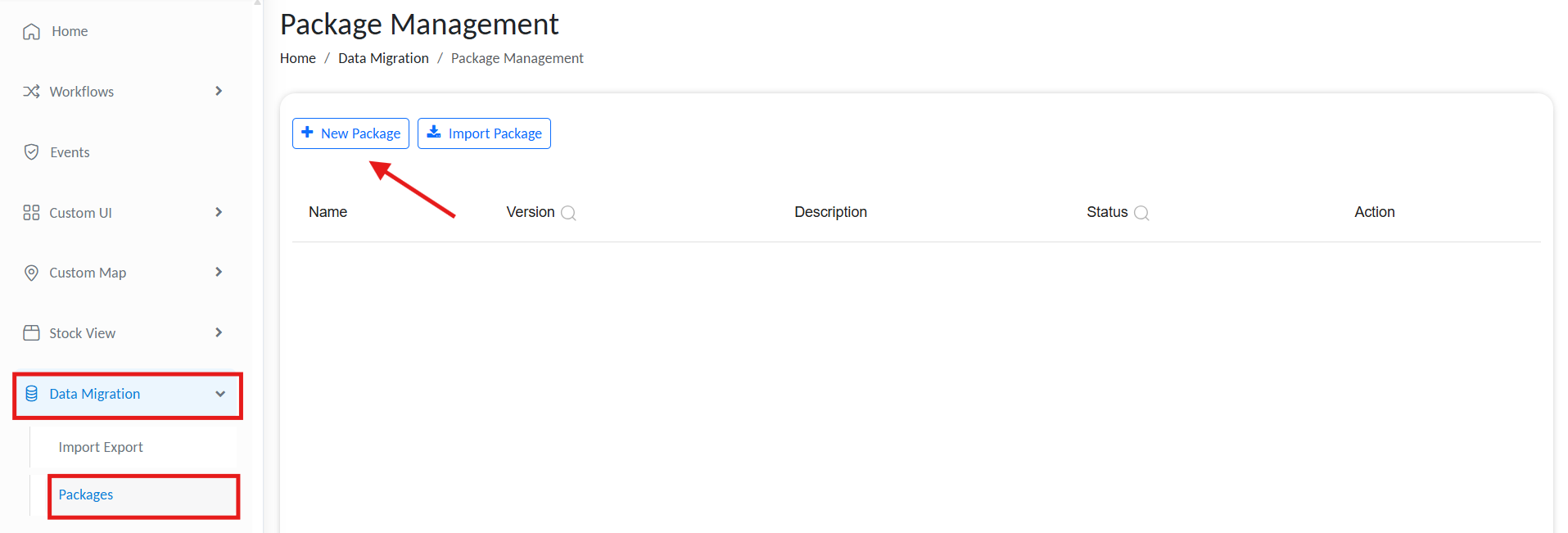Click the Custom UI grid icon

[31, 213]
